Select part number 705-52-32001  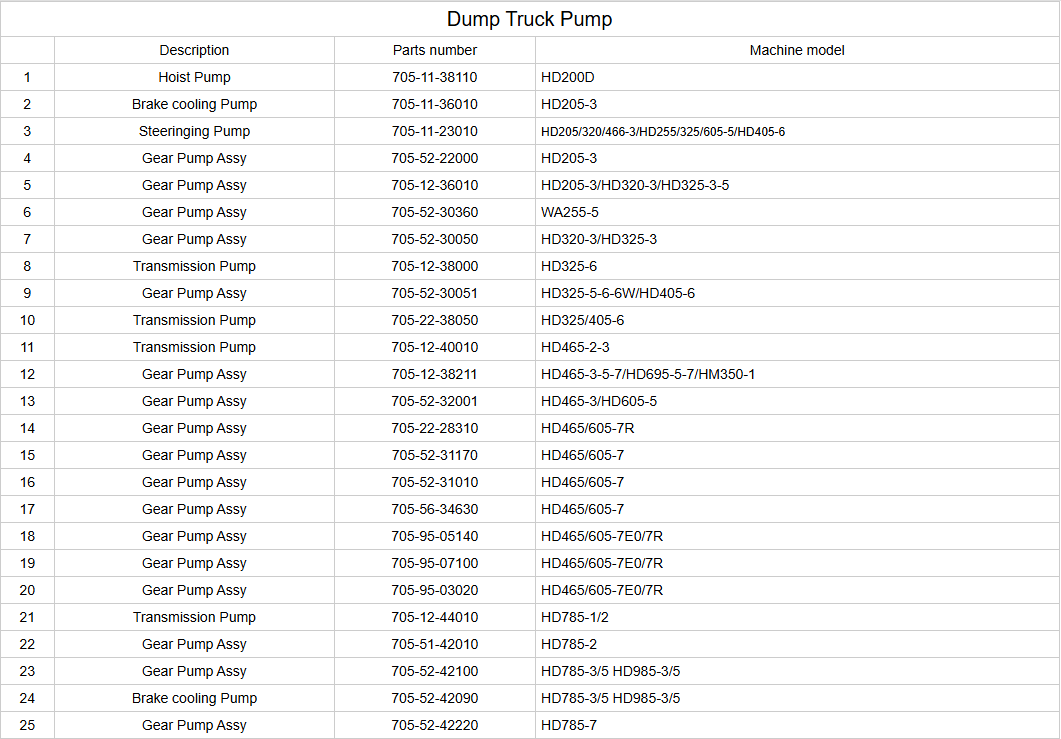[x=434, y=402]
